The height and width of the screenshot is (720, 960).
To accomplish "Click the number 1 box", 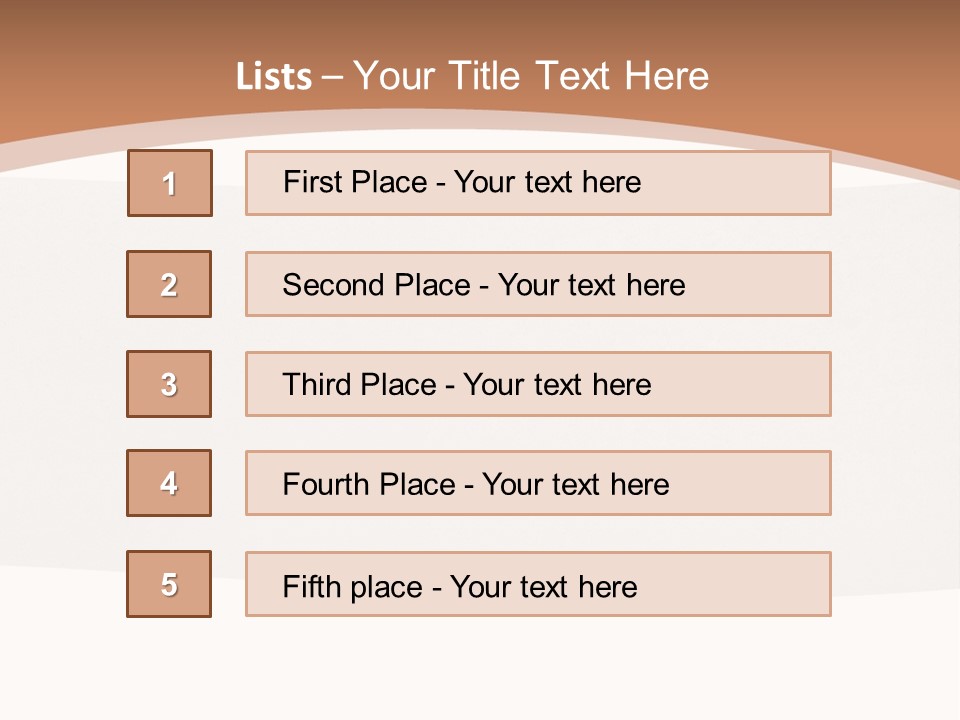I will click(x=170, y=183).
